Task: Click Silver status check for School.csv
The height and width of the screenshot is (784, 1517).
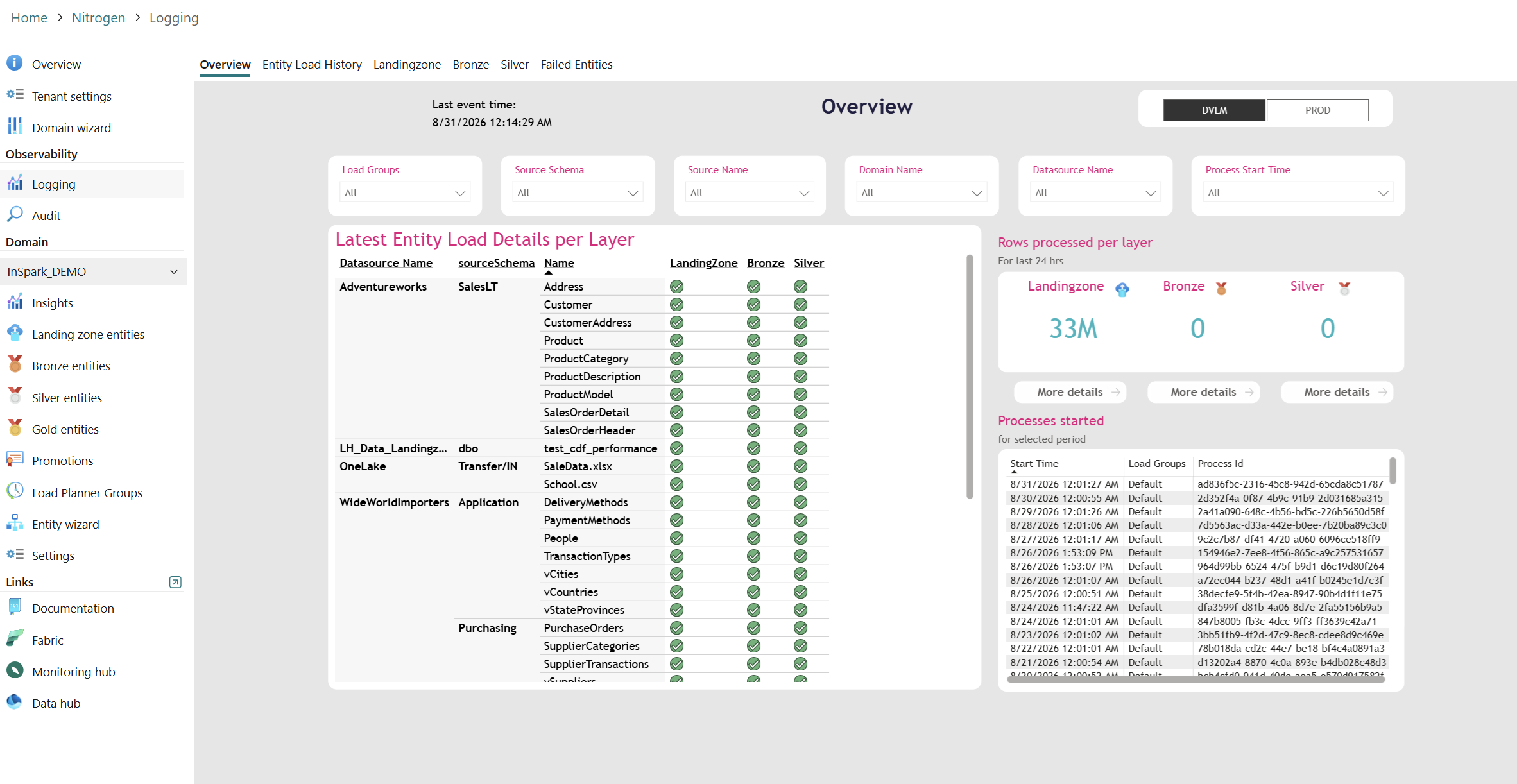Action: click(800, 484)
